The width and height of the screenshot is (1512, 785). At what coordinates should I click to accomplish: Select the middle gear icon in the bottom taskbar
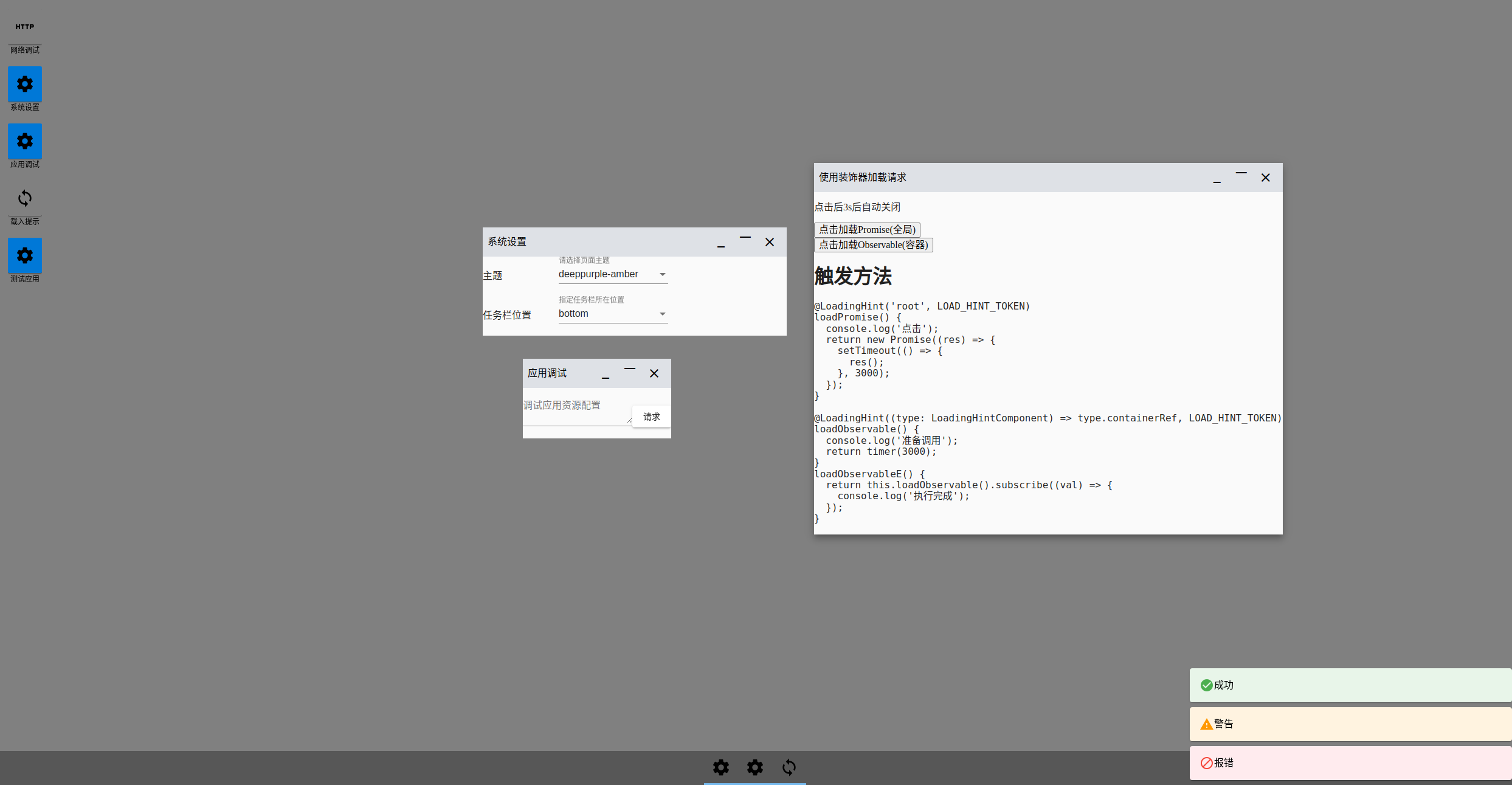(755, 767)
